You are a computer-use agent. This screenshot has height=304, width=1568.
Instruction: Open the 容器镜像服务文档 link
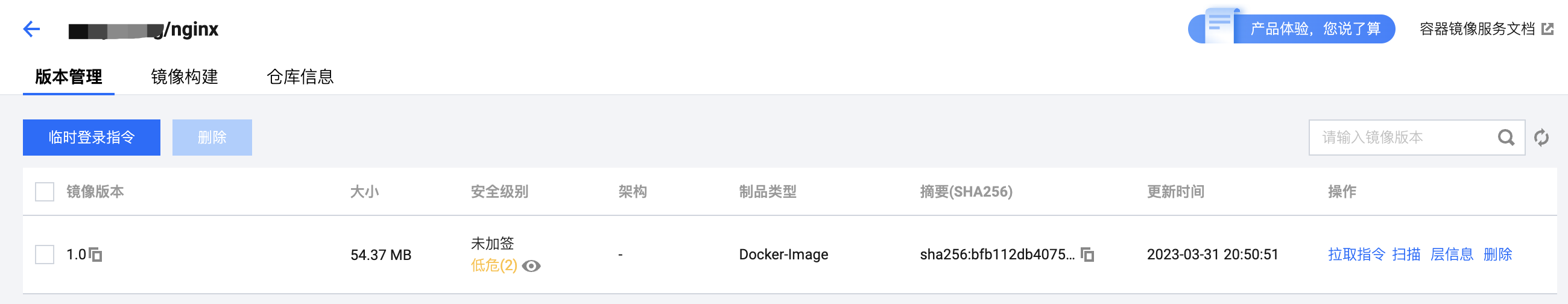1477,28
